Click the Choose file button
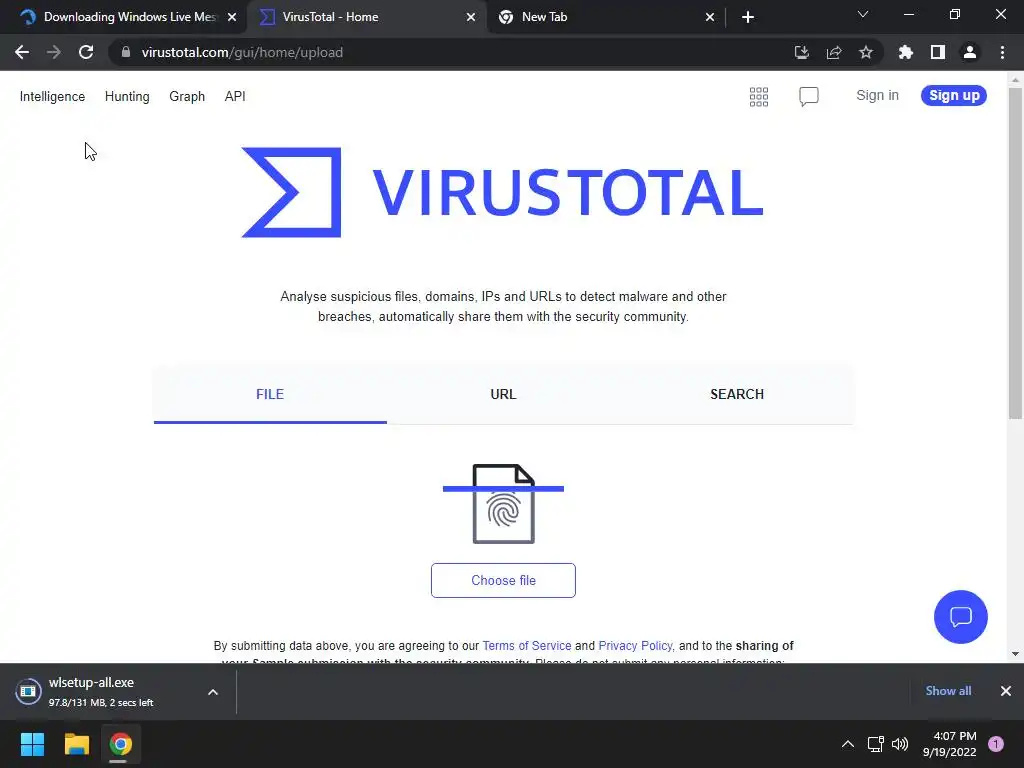1024x768 pixels. [503, 581]
